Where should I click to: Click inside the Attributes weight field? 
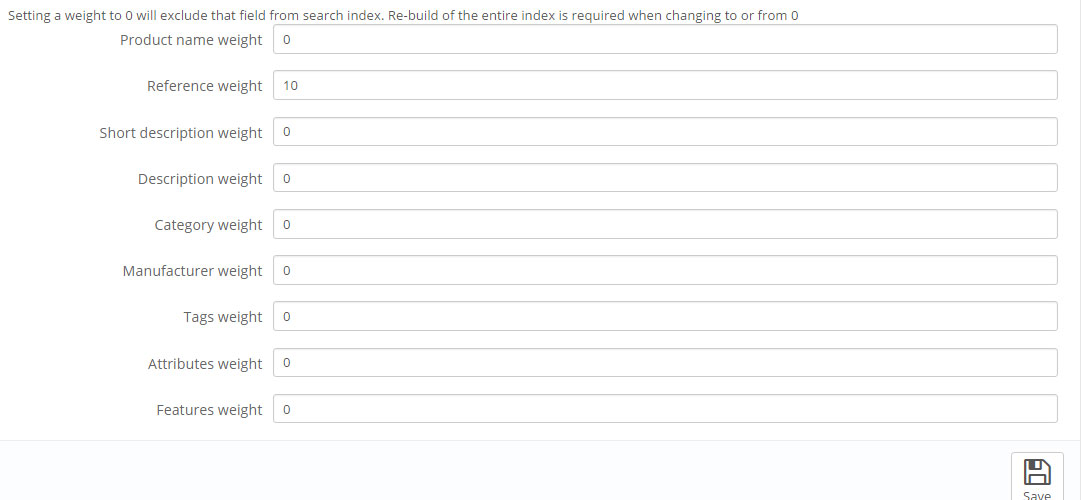[664, 363]
